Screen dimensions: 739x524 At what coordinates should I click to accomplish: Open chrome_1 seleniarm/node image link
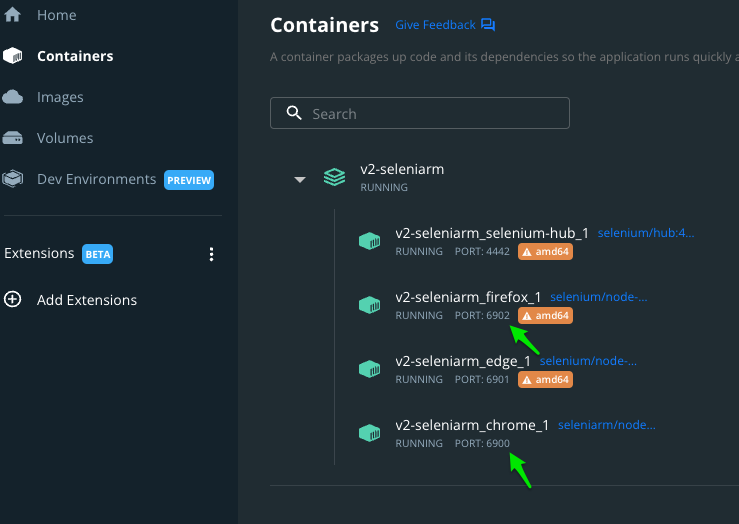coord(607,425)
